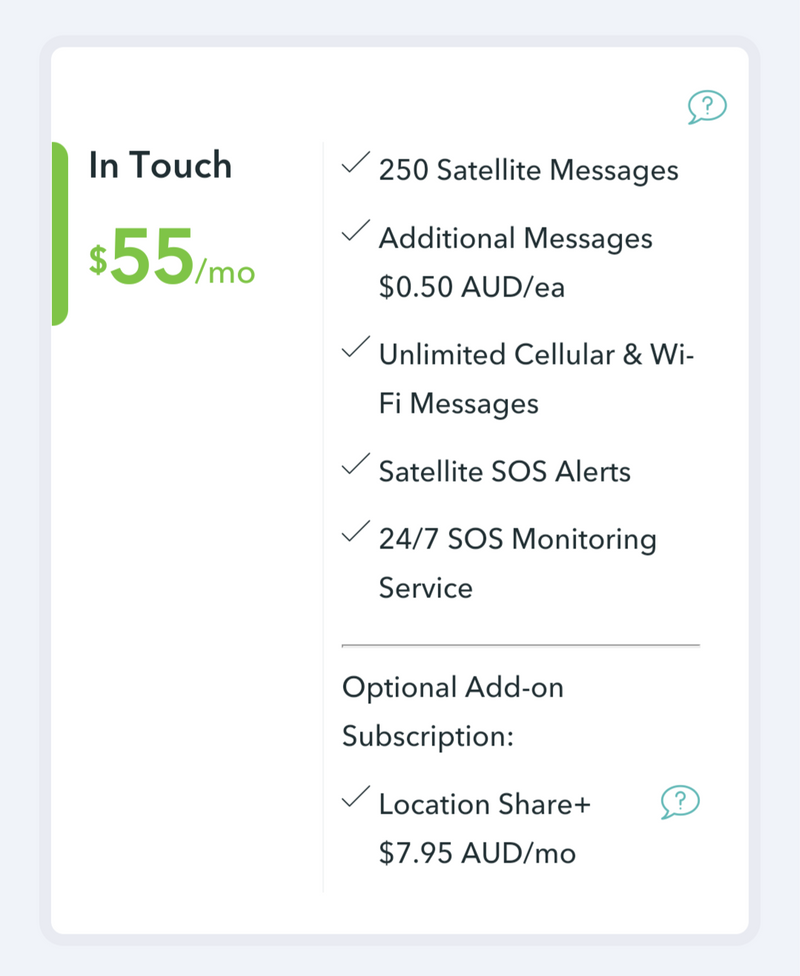800x976 pixels.
Task: Click the Additional Messages label
Action: click(515, 238)
